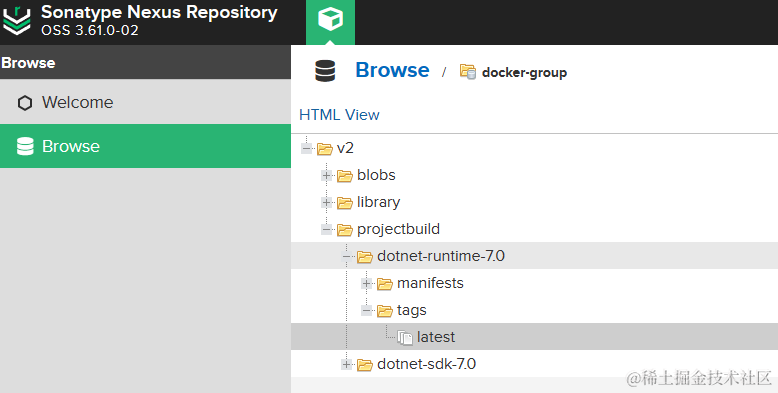The width and height of the screenshot is (778, 393).
Task: Open the Welcome sidebar menu item
Action: pyautogui.click(x=145, y=102)
